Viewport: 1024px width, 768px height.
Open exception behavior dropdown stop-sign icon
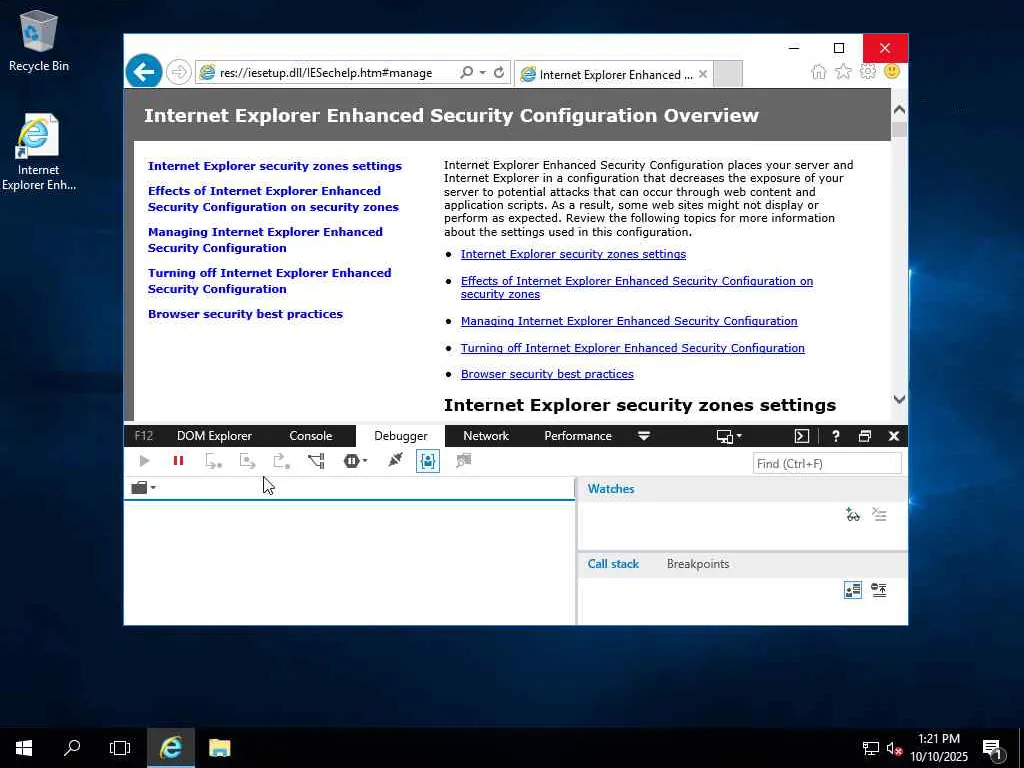(x=355, y=461)
